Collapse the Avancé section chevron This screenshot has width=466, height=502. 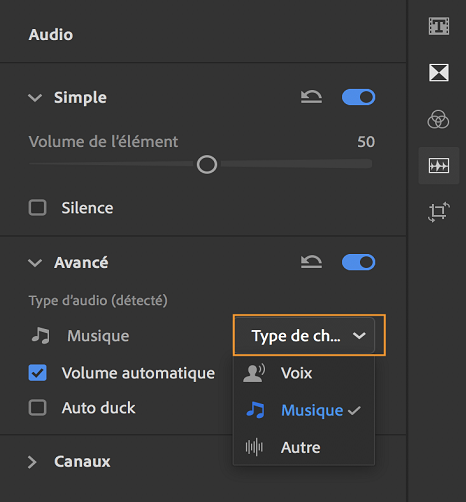[35, 263]
